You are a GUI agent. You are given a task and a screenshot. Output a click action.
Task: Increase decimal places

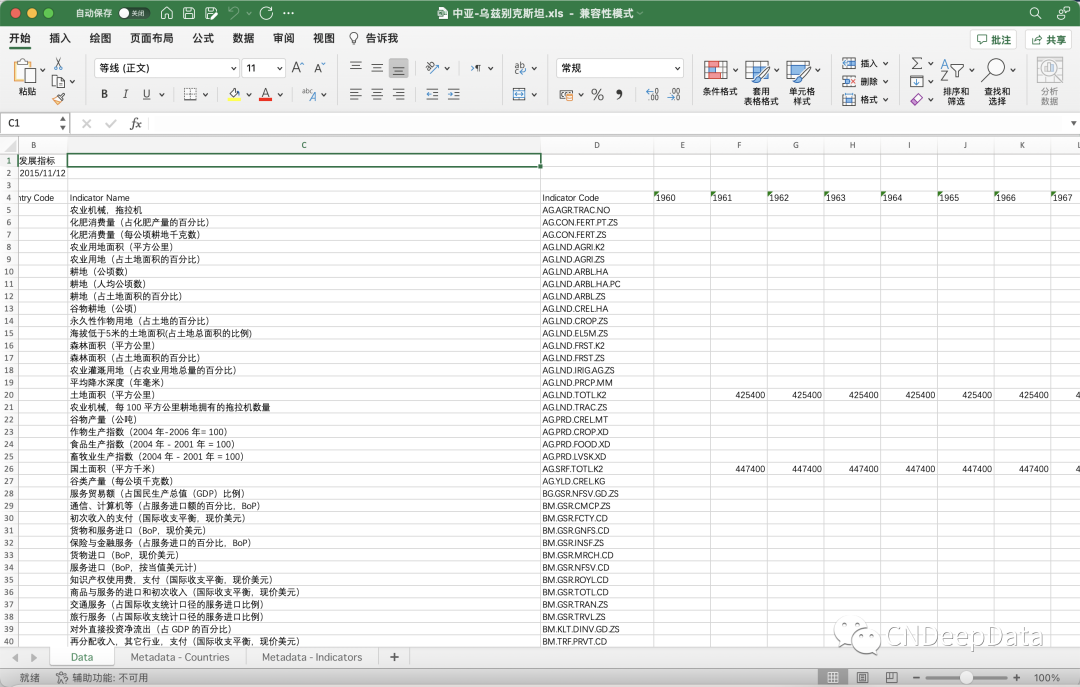pyautogui.click(x=652, y=94)
